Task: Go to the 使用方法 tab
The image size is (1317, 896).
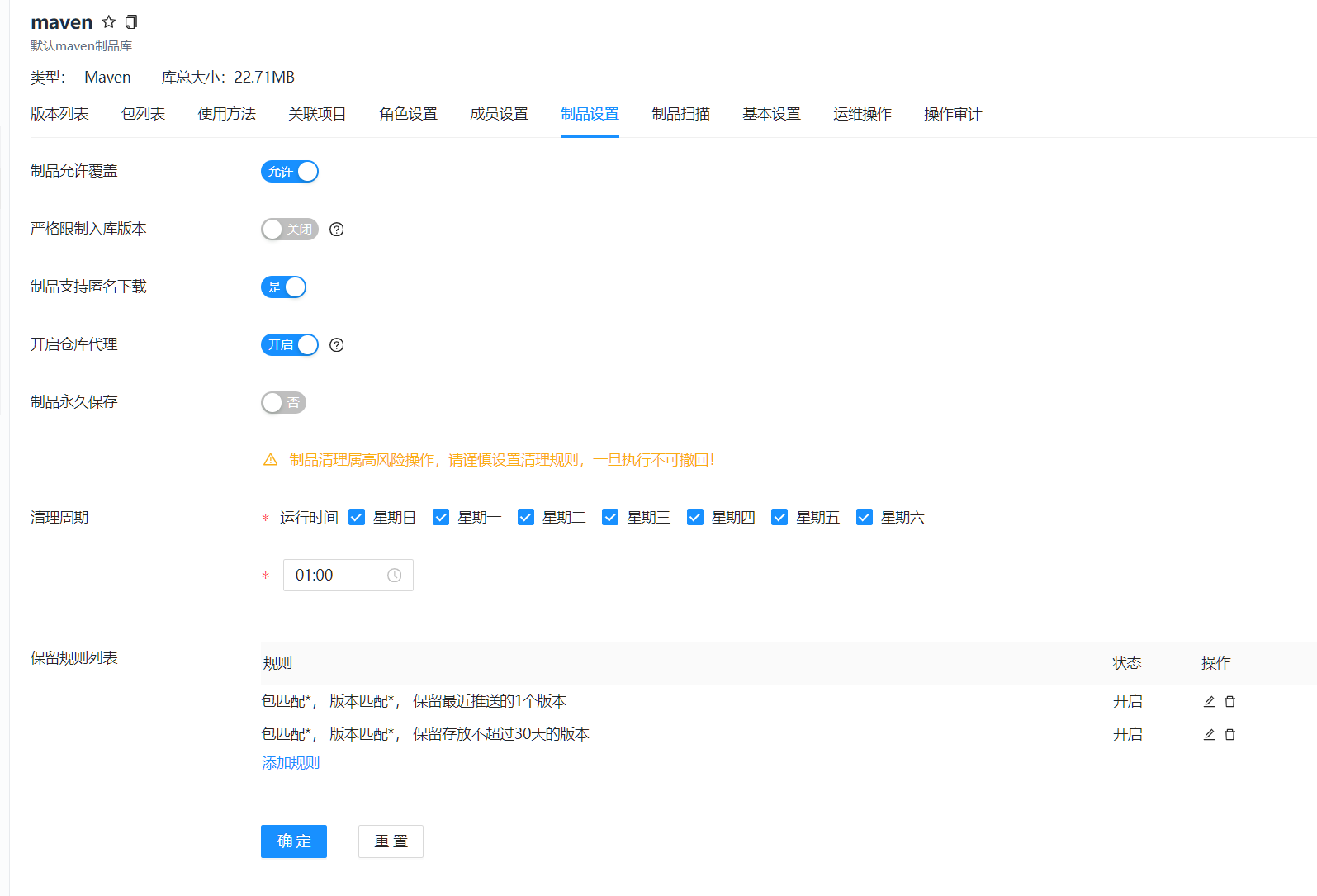Action: pos(227,114)
